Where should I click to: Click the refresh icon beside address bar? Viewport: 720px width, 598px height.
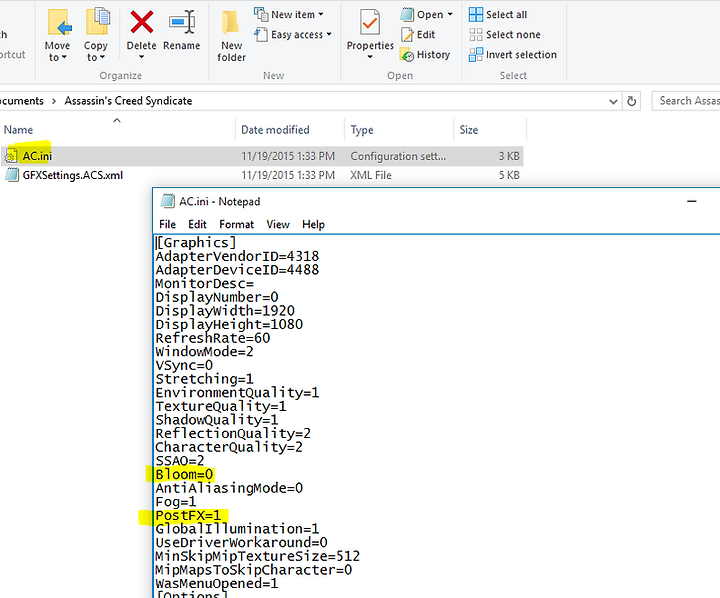(632, 101)
